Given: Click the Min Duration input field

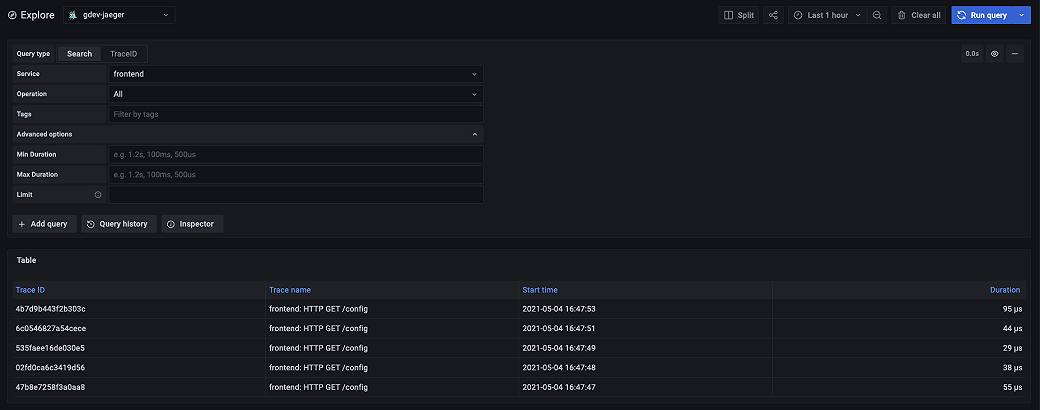Looking at the screenshot, I should 295,155.
